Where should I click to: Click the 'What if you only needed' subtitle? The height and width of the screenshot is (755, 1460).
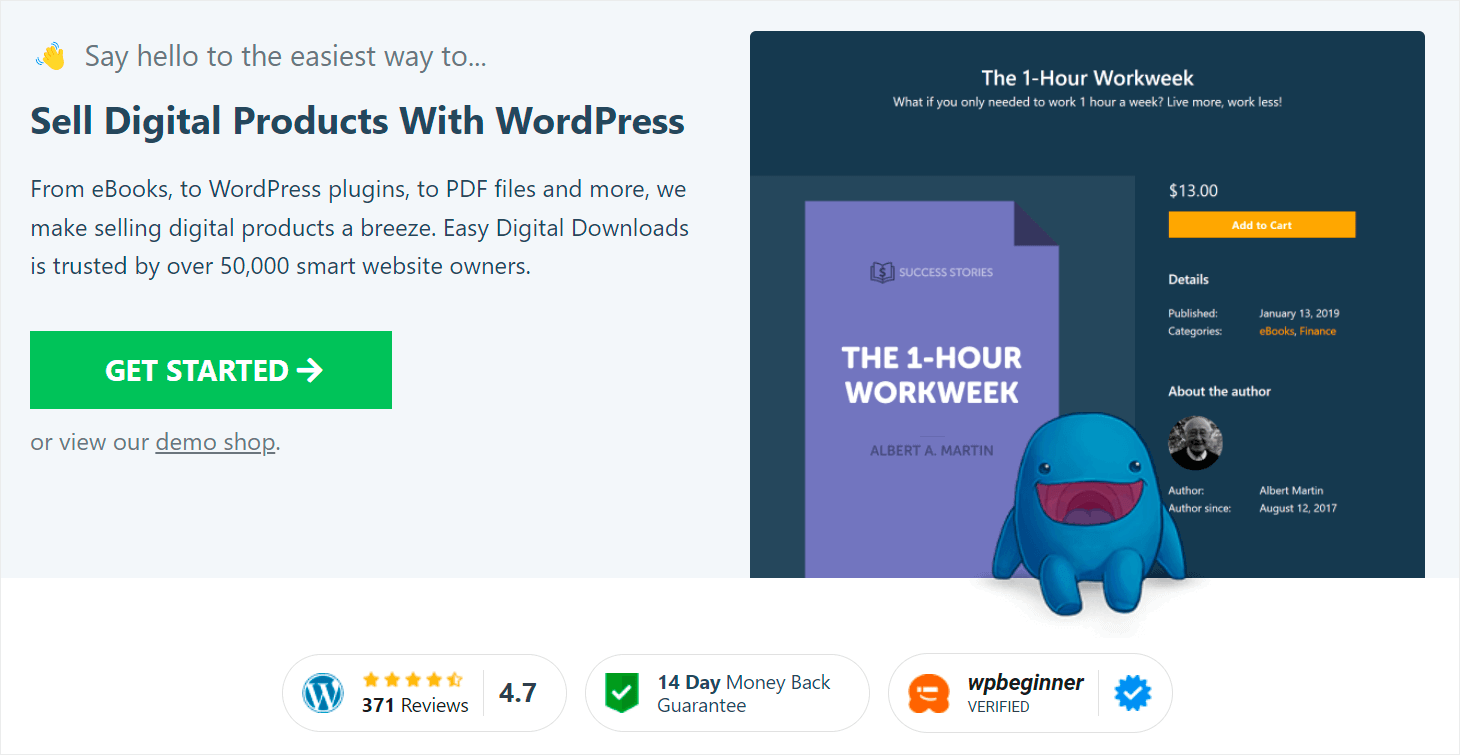(x=1087, y=102)
